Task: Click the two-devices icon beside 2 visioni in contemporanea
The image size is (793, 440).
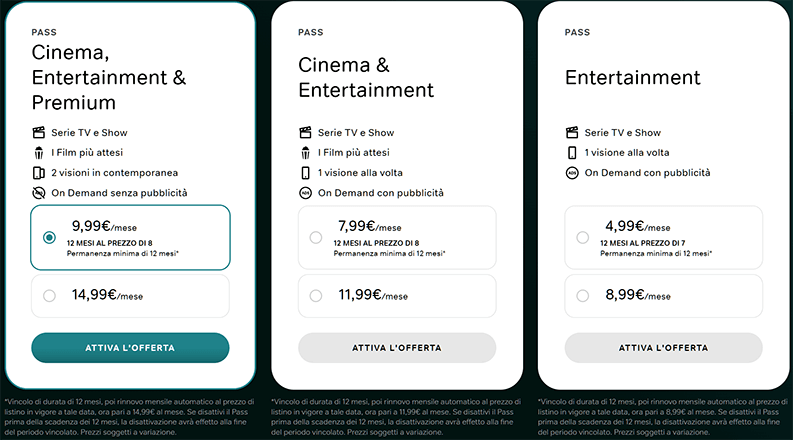Action: click(x=39, y=173)
